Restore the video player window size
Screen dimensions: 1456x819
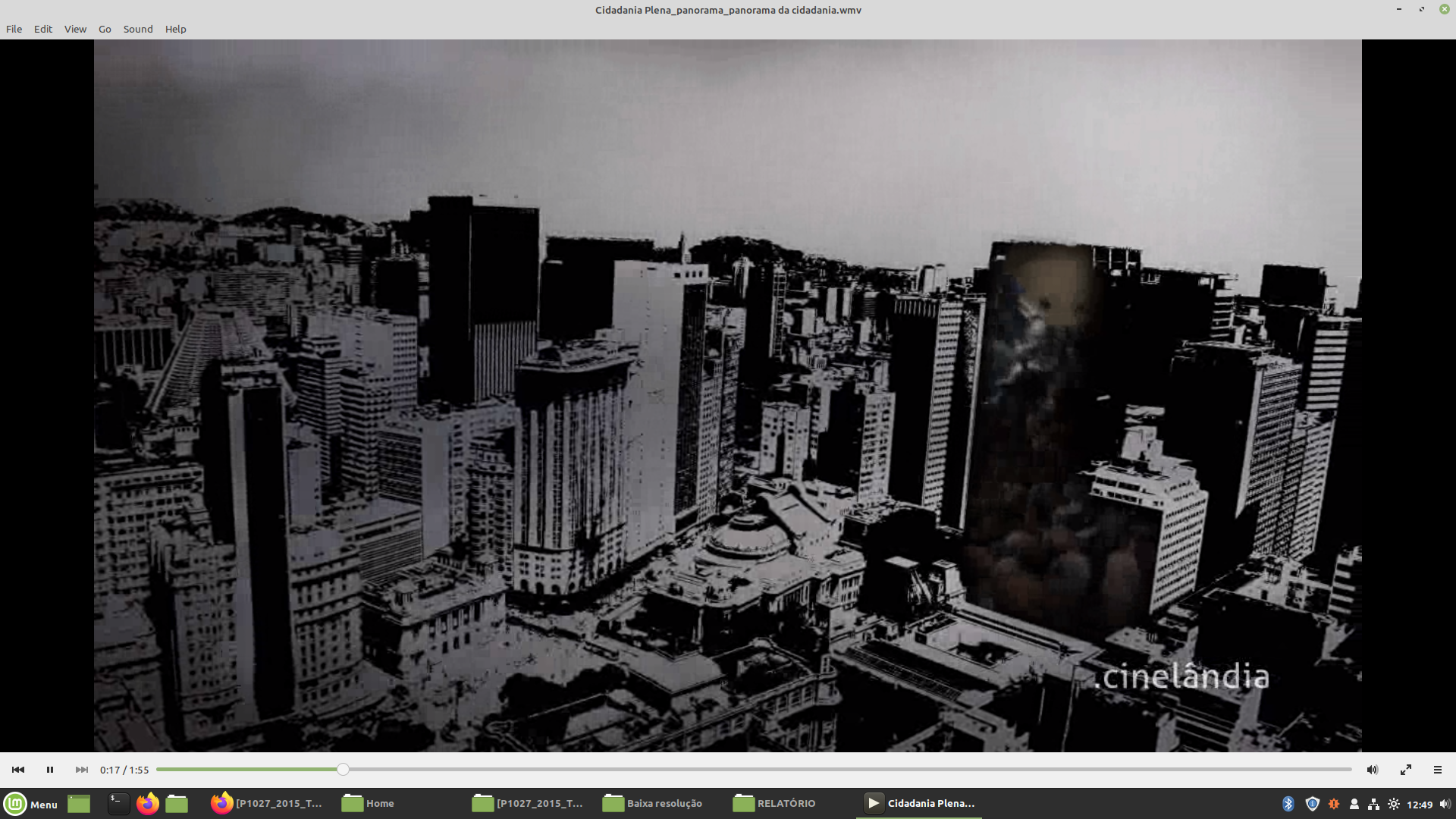pyautogui.click(x=1422, y=10)
